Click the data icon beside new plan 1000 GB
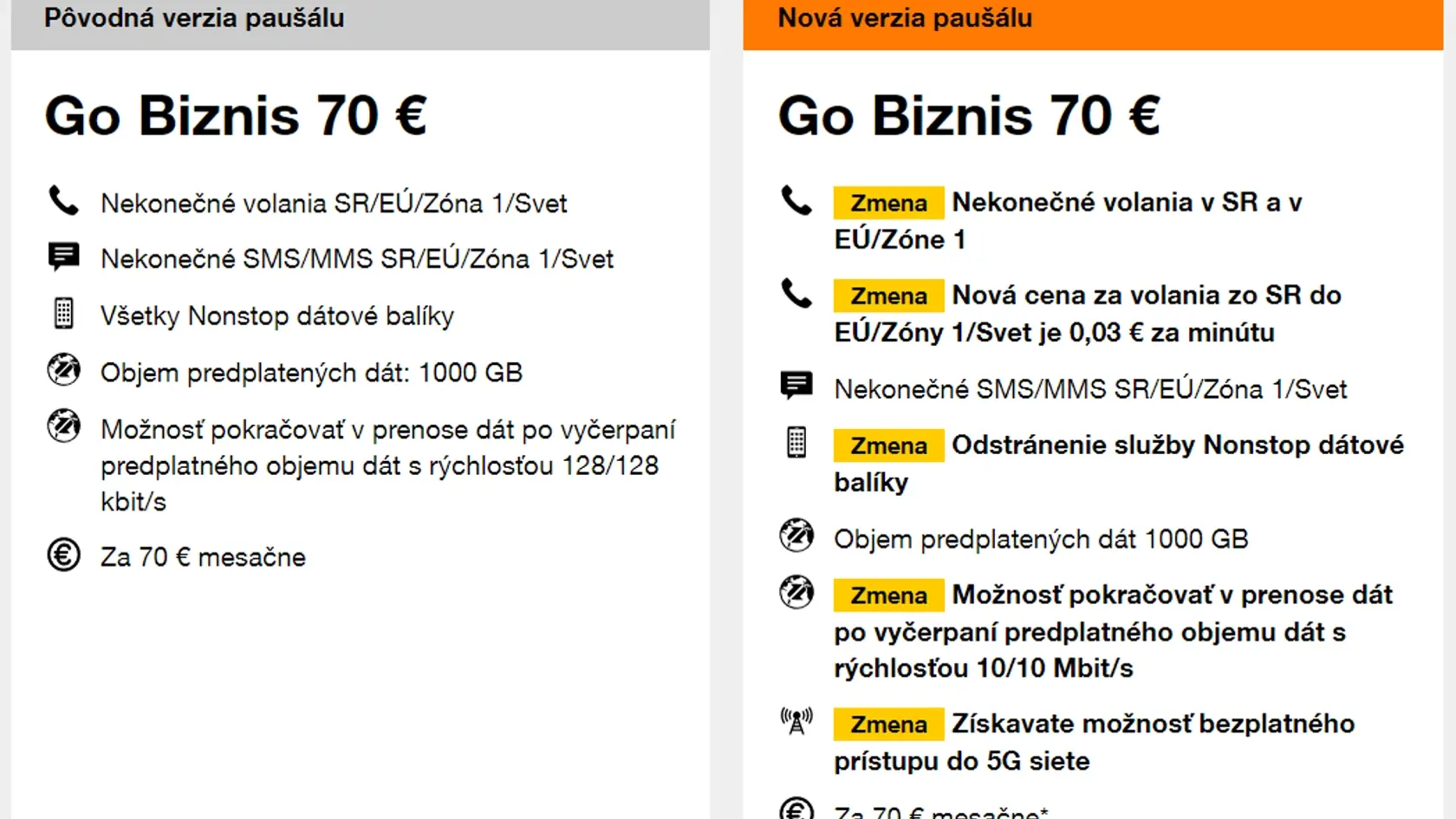 pyautogui.click(x=796, y=536)
